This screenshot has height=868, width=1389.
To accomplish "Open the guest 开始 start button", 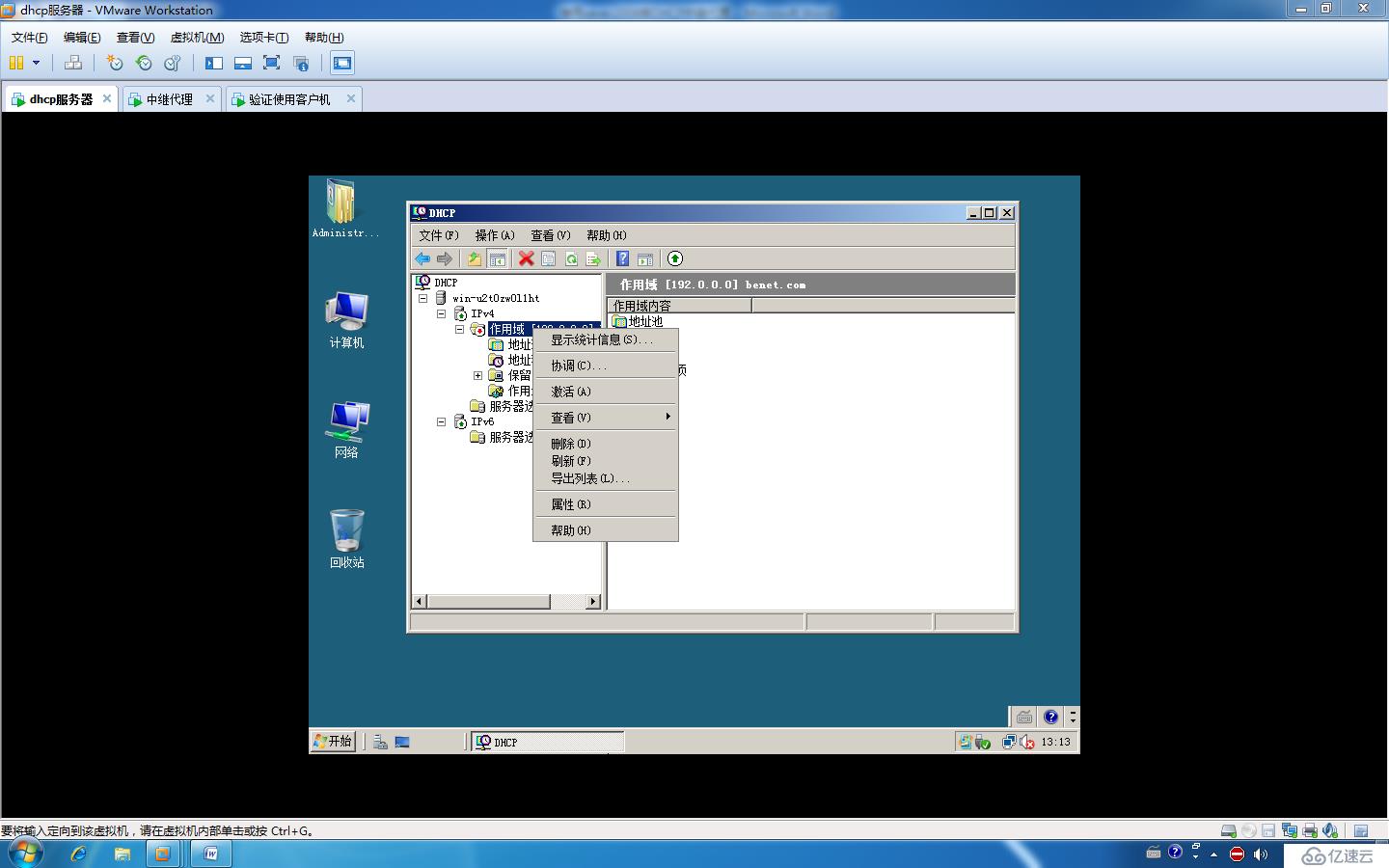I will tap(334, 742).
